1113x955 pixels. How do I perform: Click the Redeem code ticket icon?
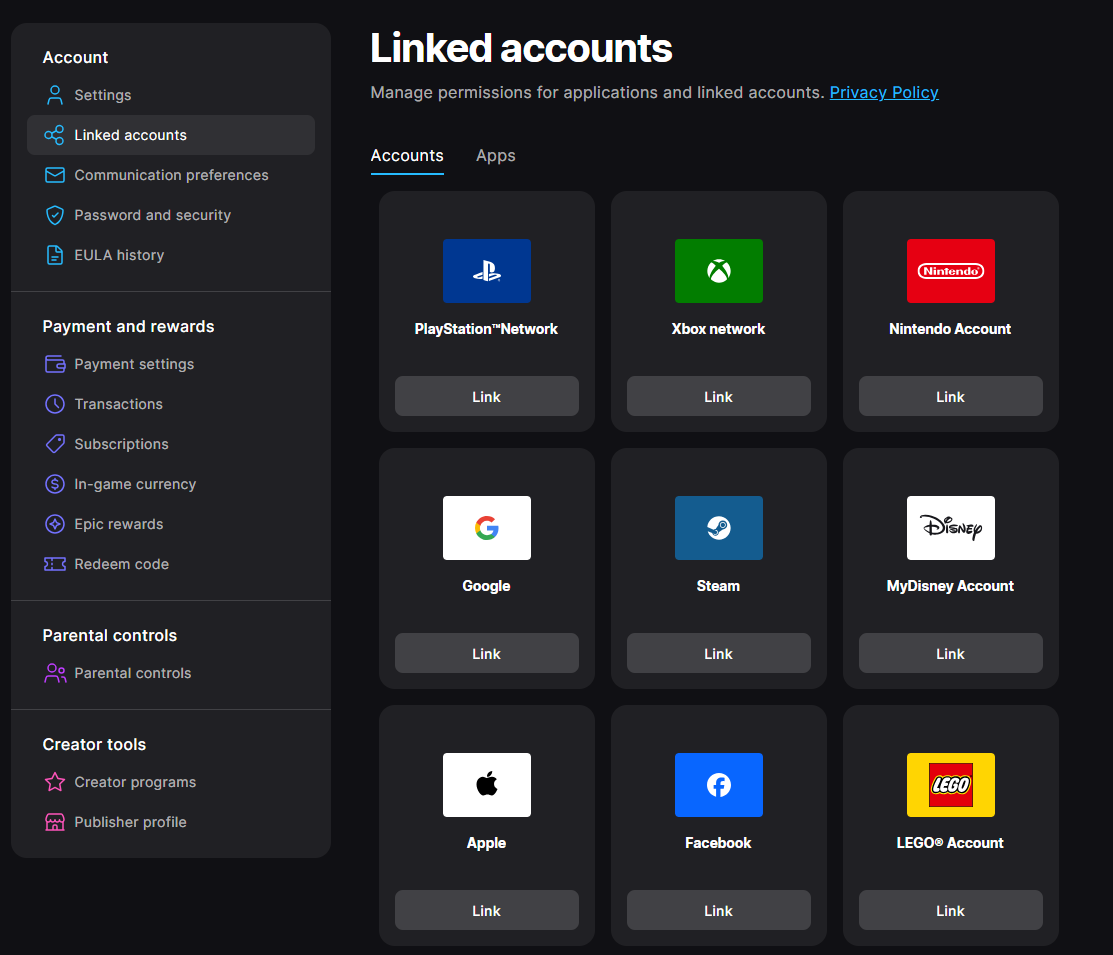click(x=55, y=564)
